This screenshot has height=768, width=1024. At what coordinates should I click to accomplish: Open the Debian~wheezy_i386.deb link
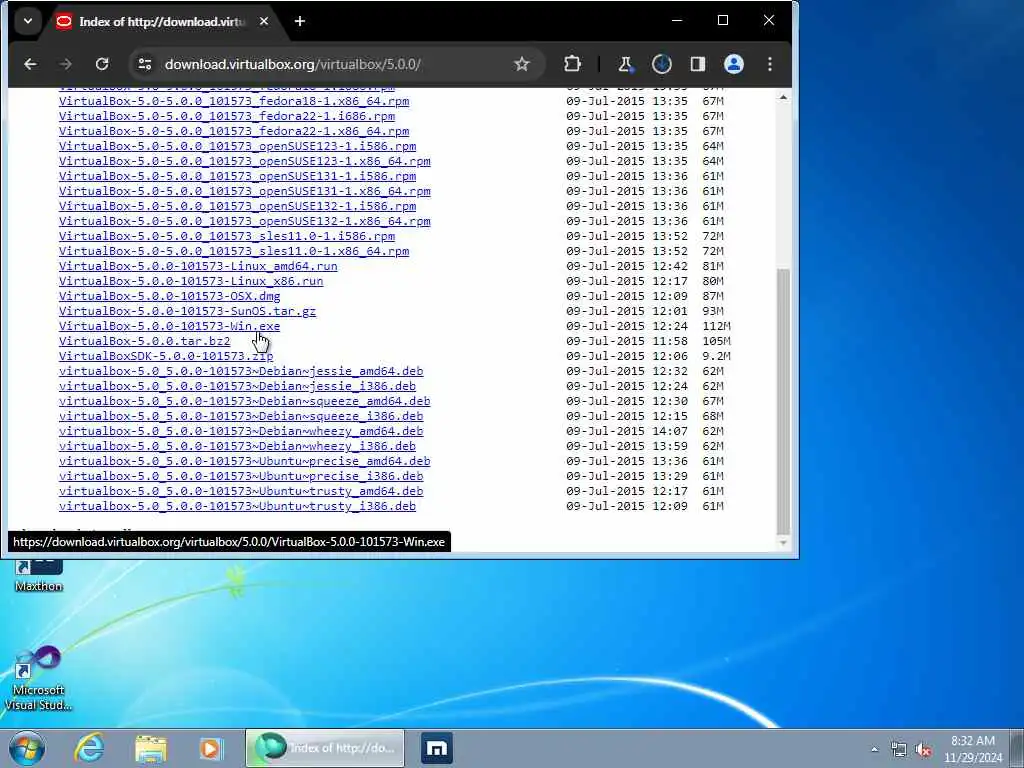[x=237, y=446]
